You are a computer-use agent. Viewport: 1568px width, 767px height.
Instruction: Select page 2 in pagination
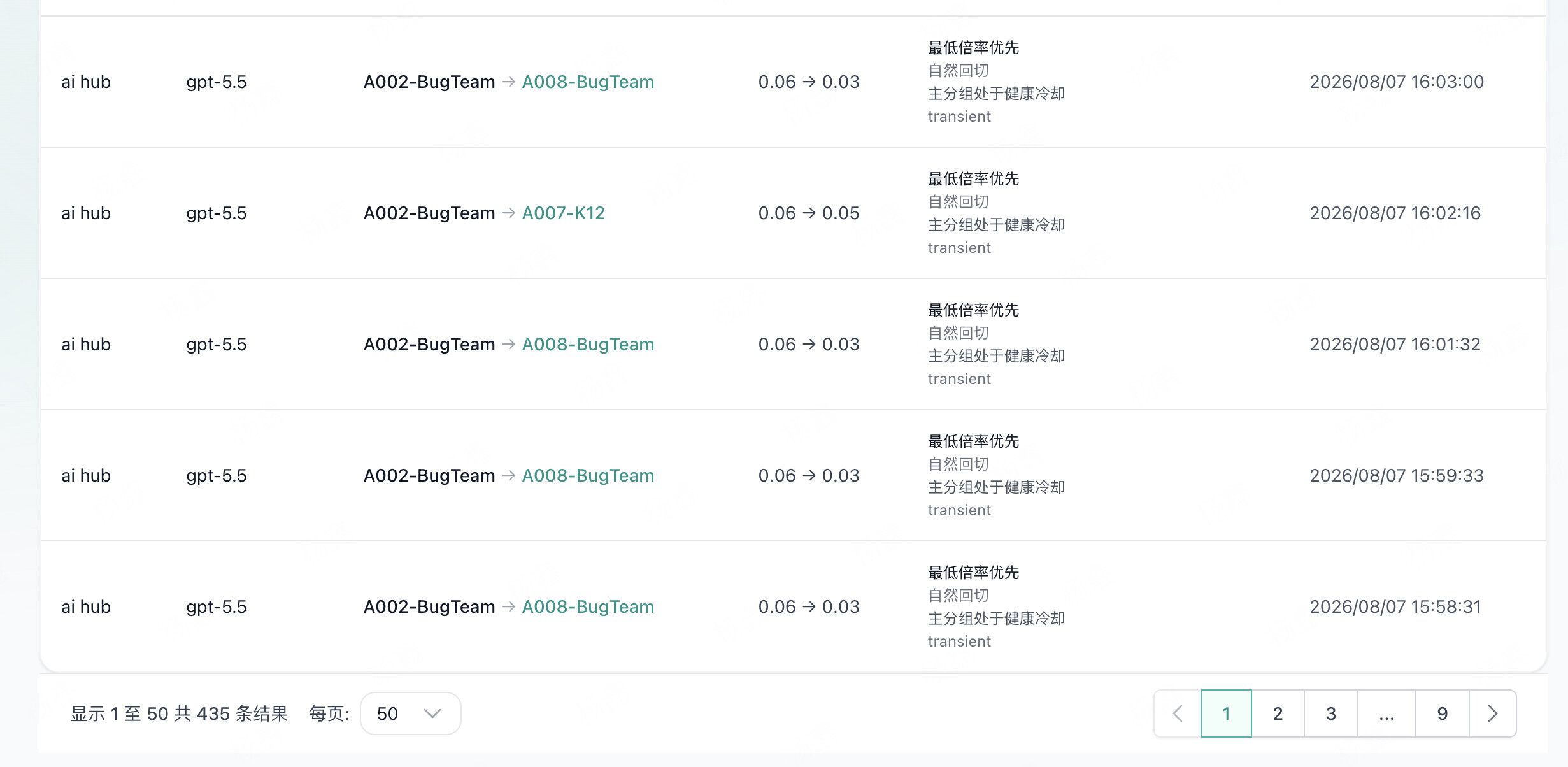point(1278,713)
